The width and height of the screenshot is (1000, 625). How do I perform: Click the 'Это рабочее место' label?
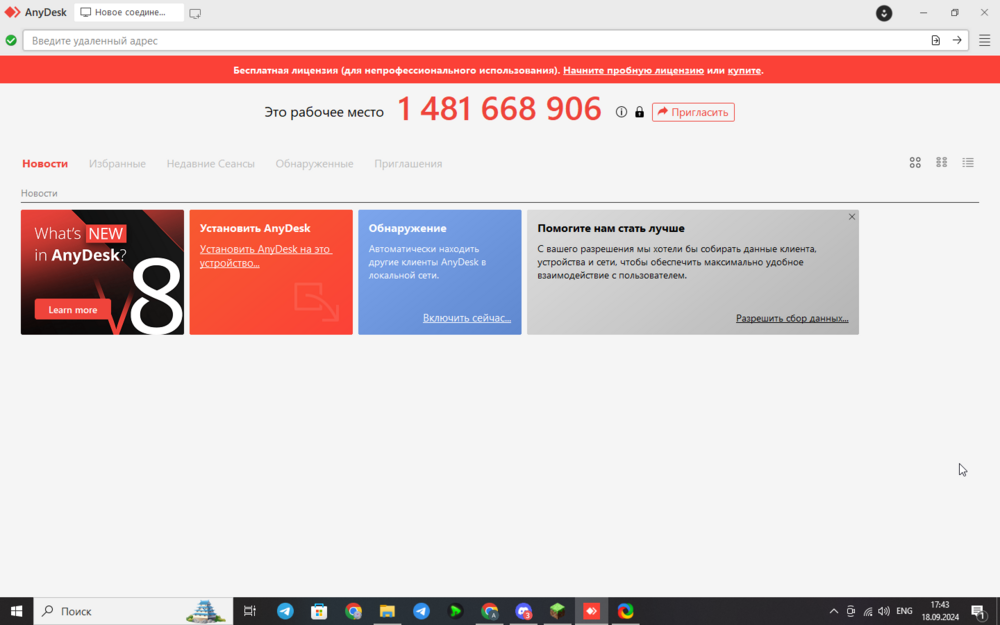(324, 112)
